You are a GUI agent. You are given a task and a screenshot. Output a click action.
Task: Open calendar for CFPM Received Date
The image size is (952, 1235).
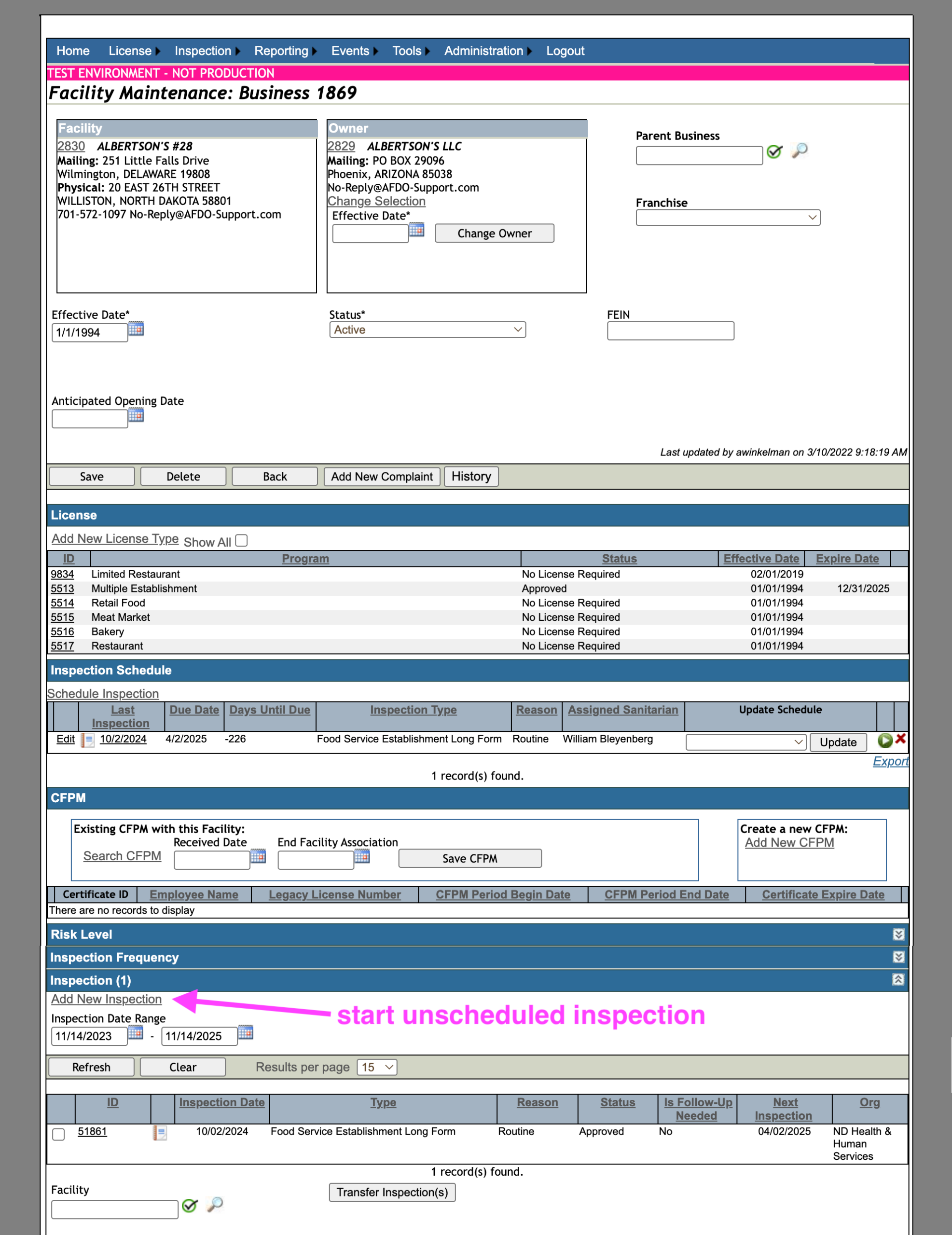258,856
